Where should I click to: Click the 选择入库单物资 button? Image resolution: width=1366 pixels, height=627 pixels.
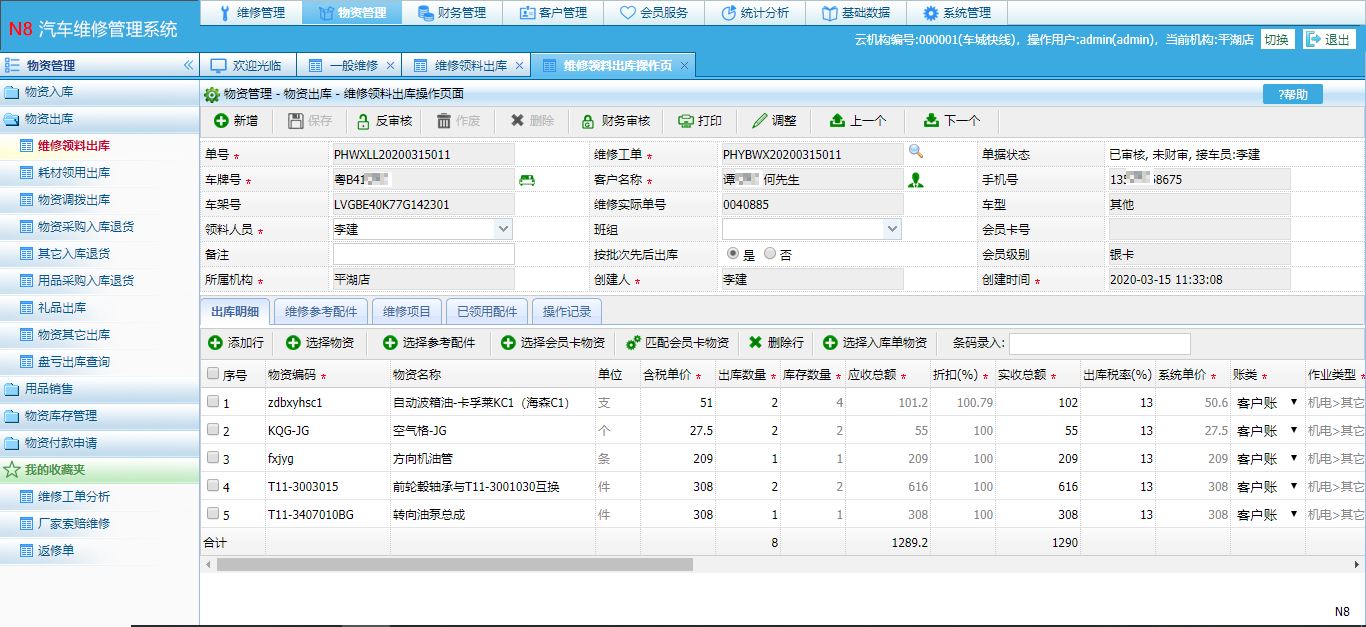pos(875,343)
